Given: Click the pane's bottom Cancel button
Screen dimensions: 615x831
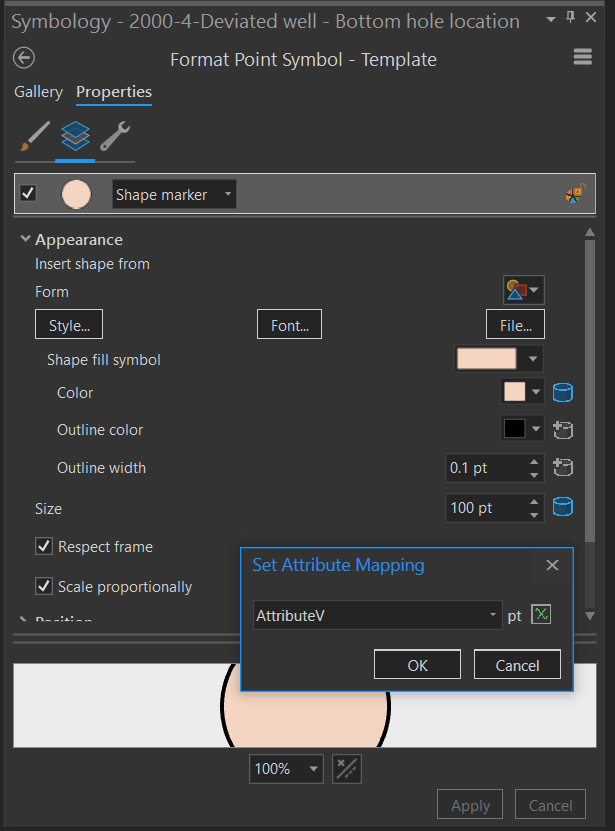Looking at the screenshot, I should 550,805.
